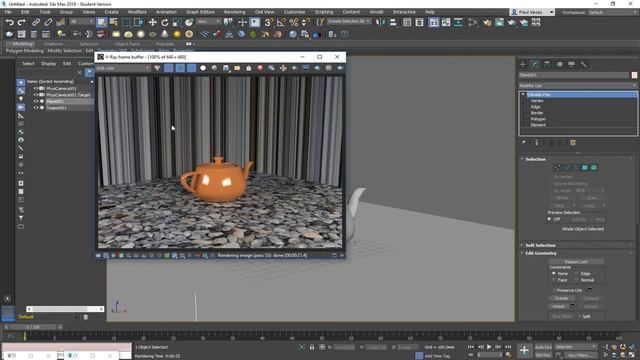Click the Plane001 object color swatch
Viewport: 640px width, 360px height.
click(x=634, y=75)
